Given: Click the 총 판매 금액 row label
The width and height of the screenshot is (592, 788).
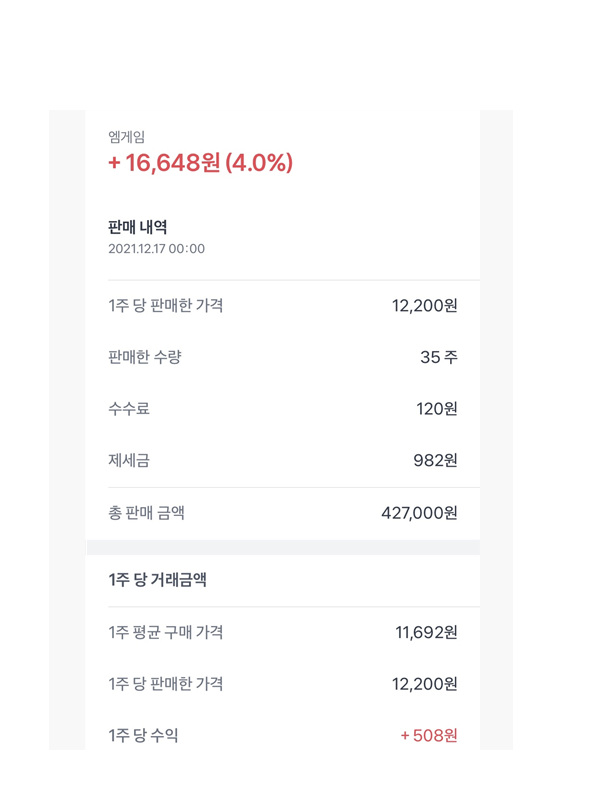Looking at the screenshot, I should click(147, 513).
